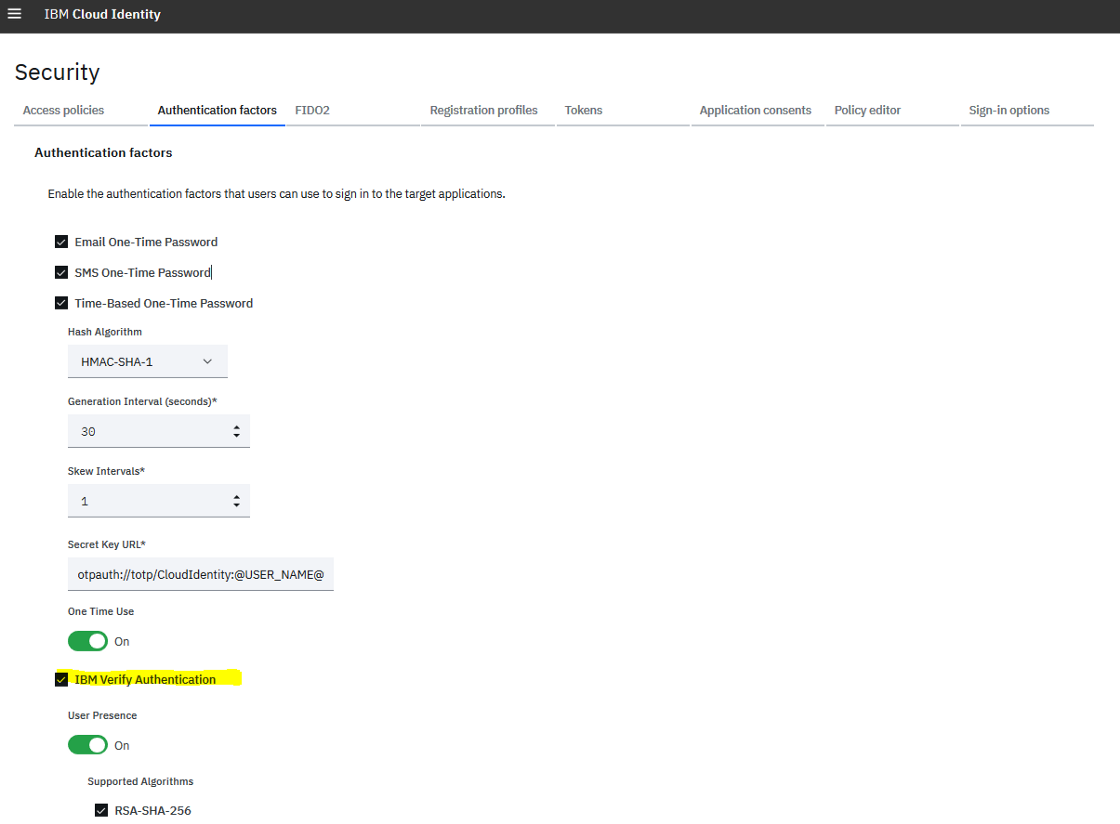Toggle the SMS One-Time Password checkbox
Screen dimensions: 1120x824
point(61,273)
